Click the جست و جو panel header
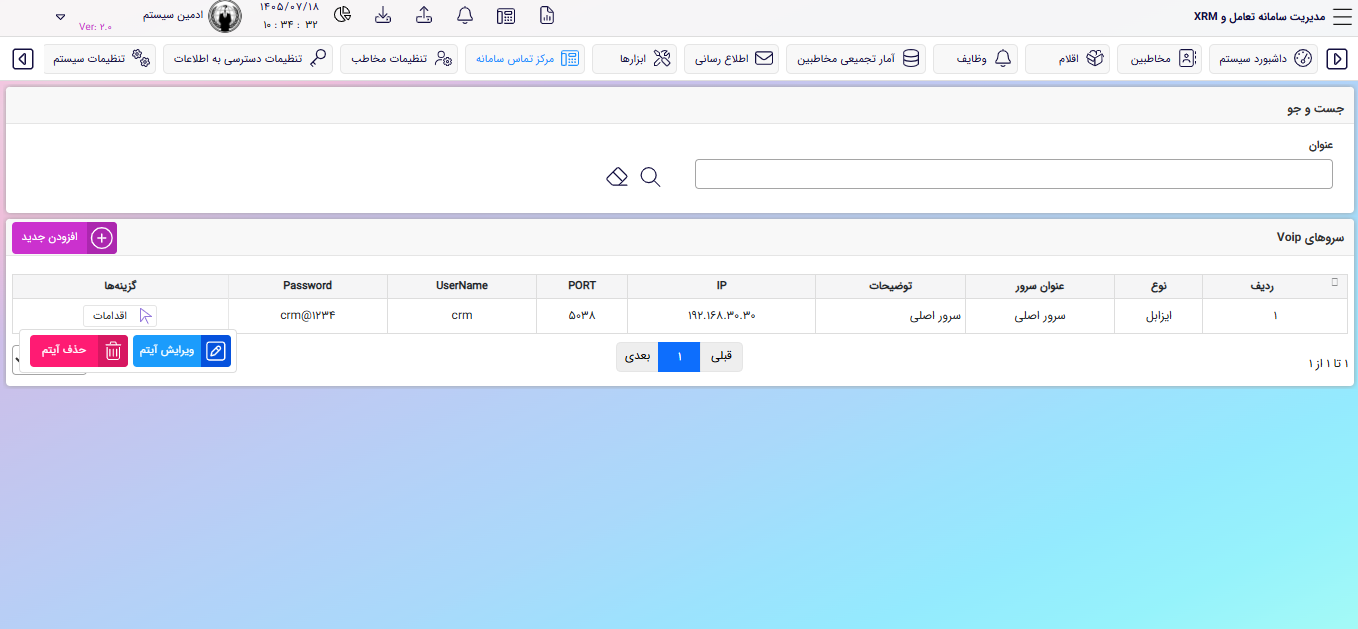The width and height of the screenshot is (1358, 629). click(1316, 107)
